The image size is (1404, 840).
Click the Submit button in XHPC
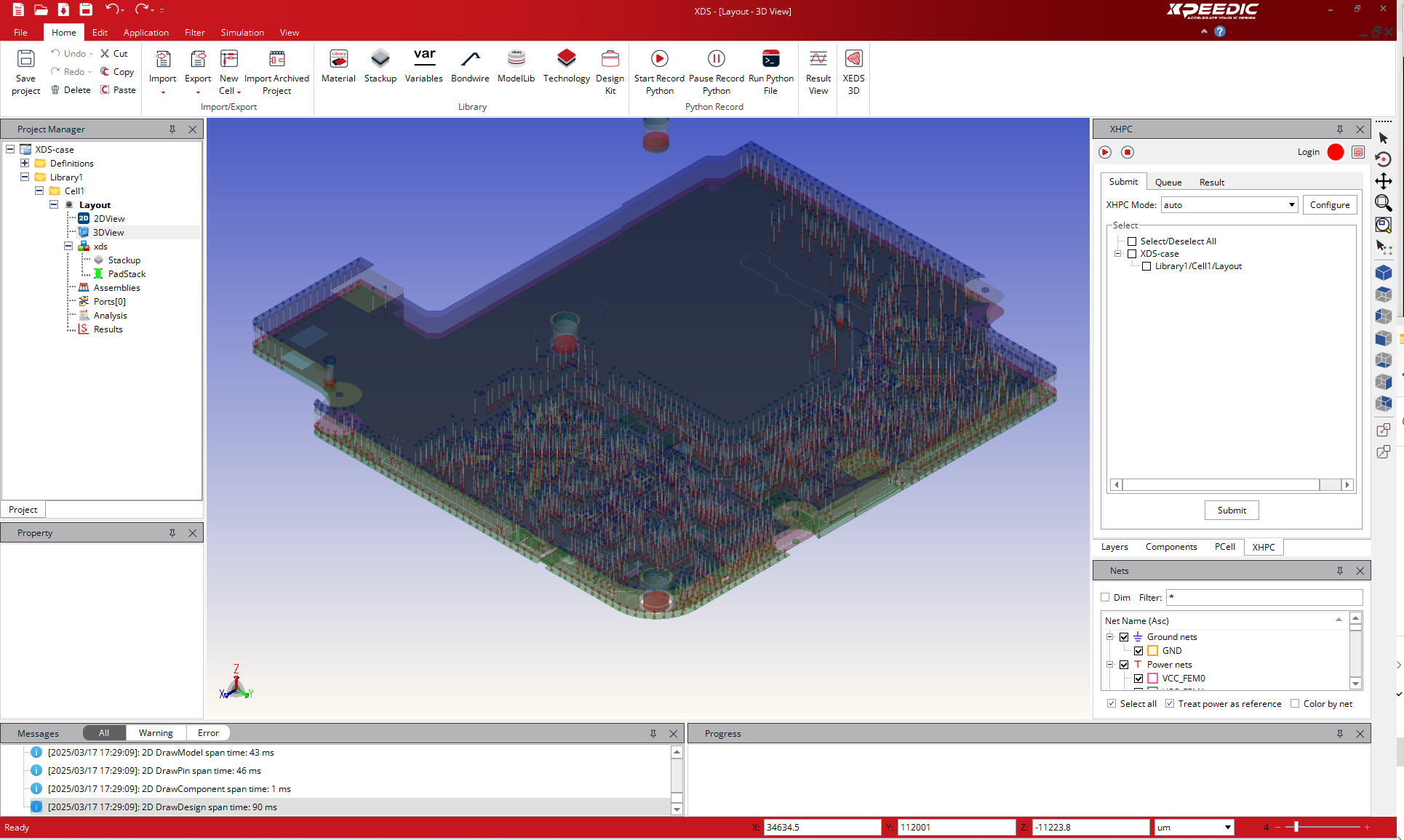(1232, 510)
